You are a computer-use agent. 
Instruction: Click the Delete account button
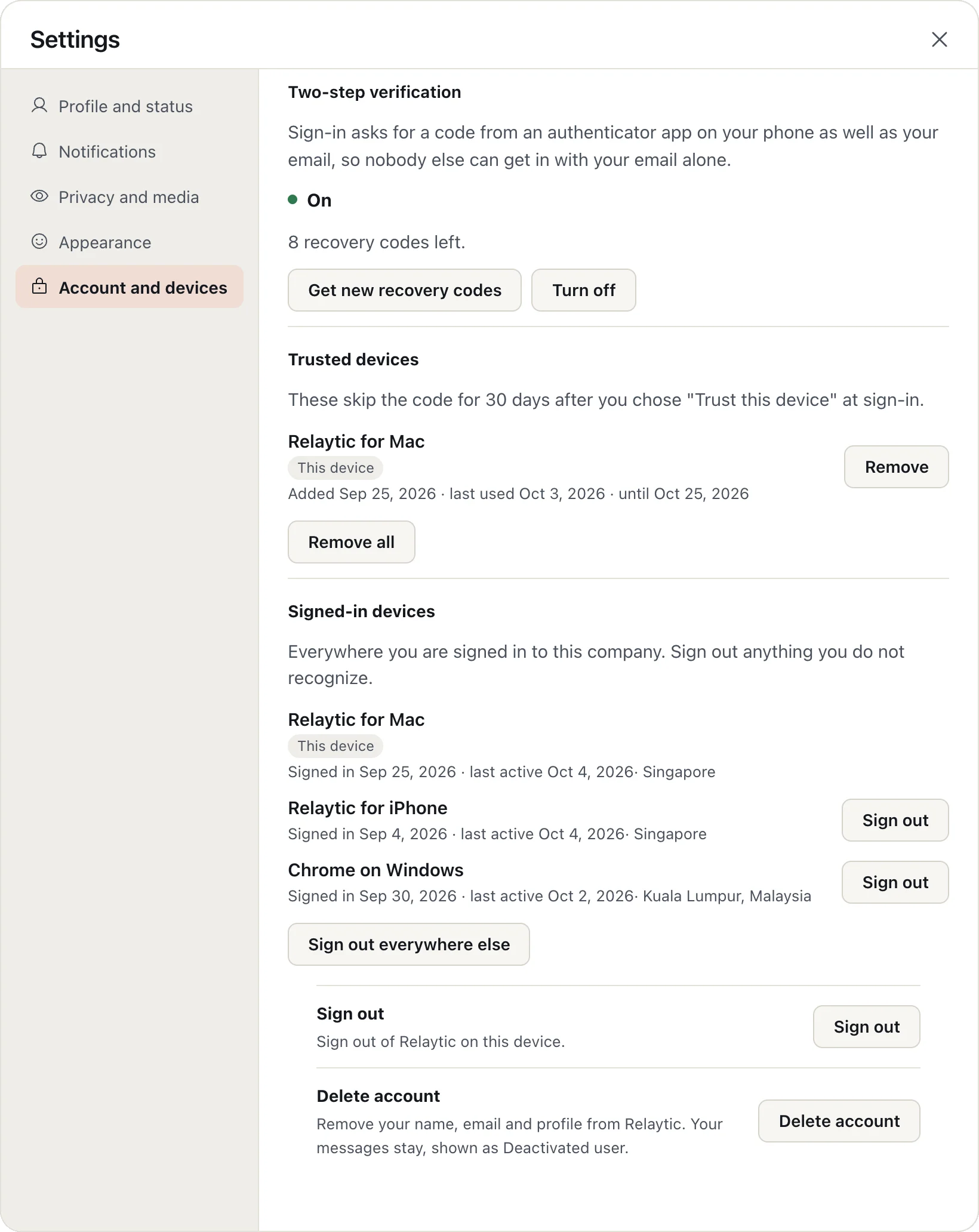(839, 1121)
